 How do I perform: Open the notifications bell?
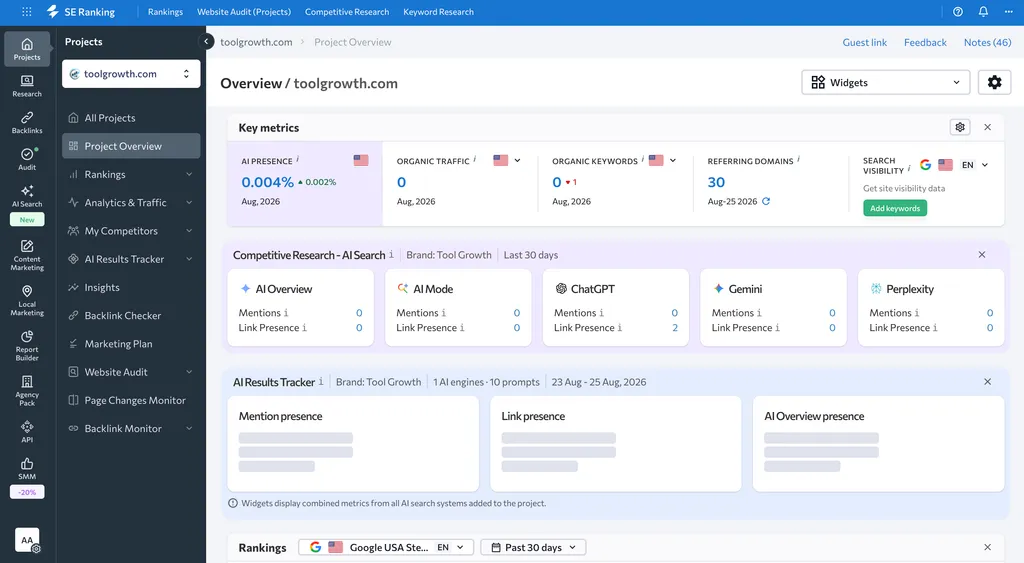[x=983, y=12]
